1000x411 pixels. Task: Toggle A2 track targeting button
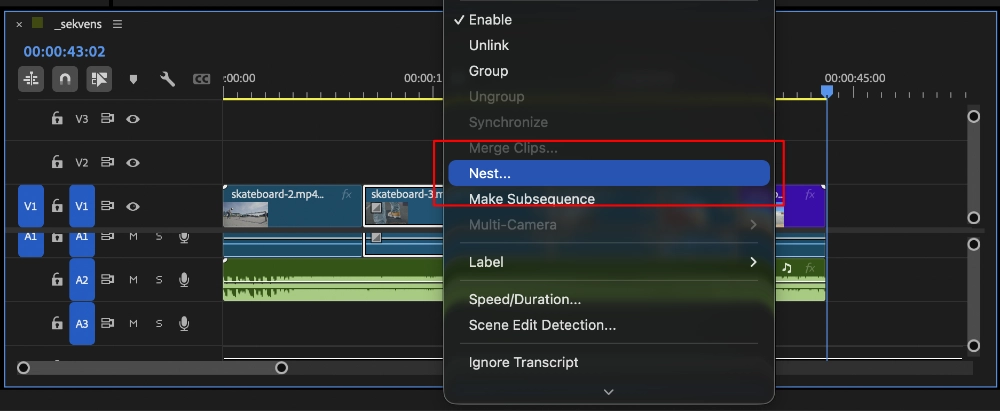82,280
